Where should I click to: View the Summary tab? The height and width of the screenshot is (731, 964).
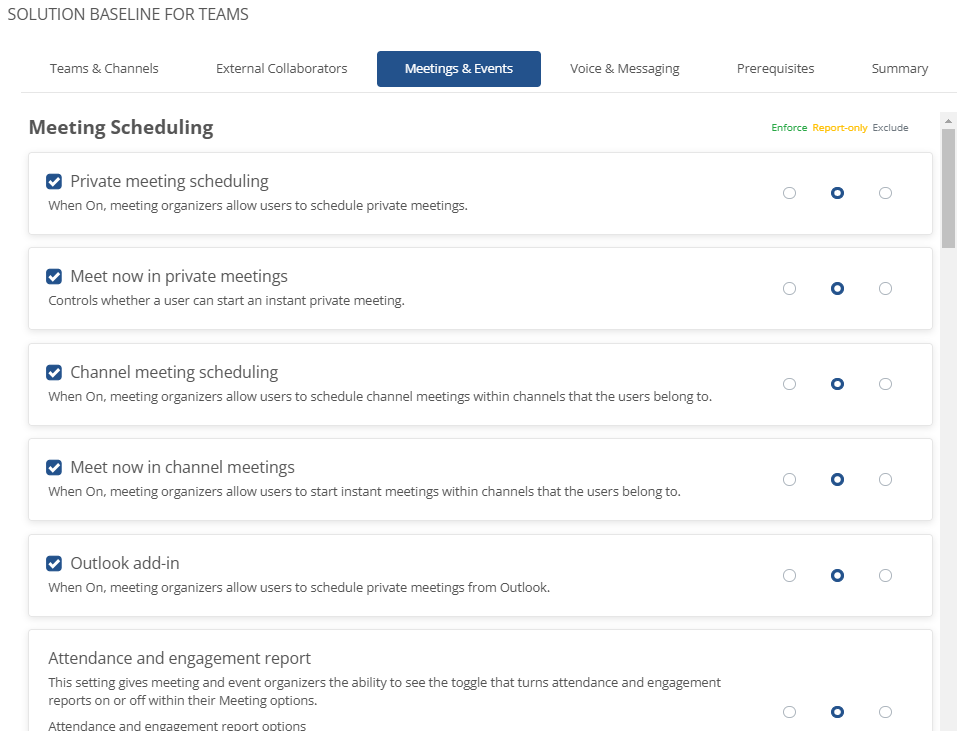pyautogui.click(x=899, y=69)
